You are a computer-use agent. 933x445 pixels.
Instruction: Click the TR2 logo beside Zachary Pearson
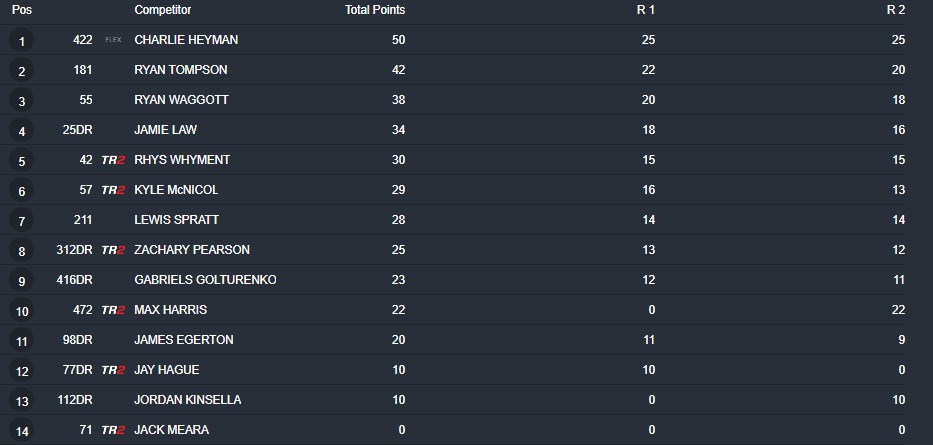pos(113,250)
